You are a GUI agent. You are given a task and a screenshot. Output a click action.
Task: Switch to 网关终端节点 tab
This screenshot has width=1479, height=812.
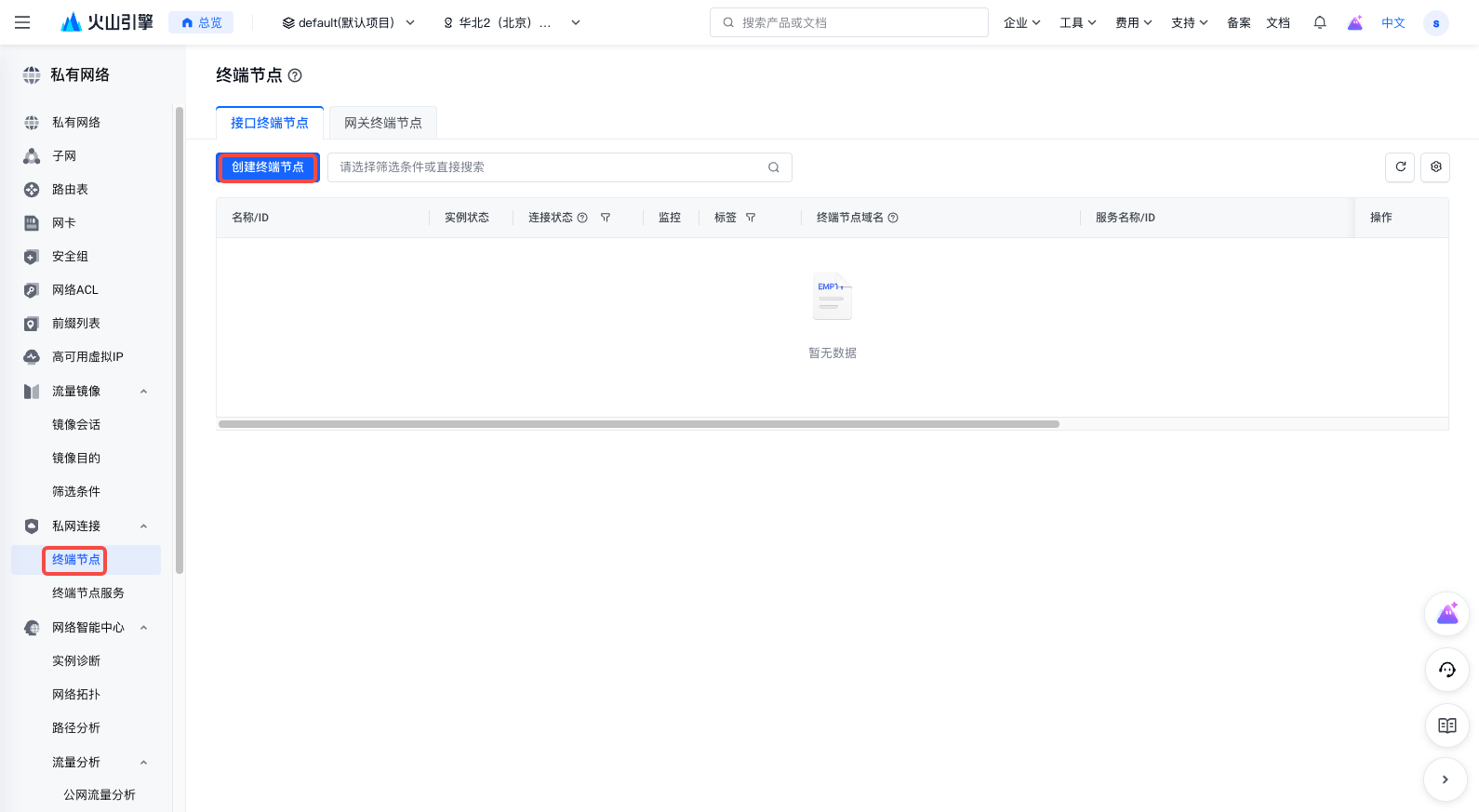point(383,123)
